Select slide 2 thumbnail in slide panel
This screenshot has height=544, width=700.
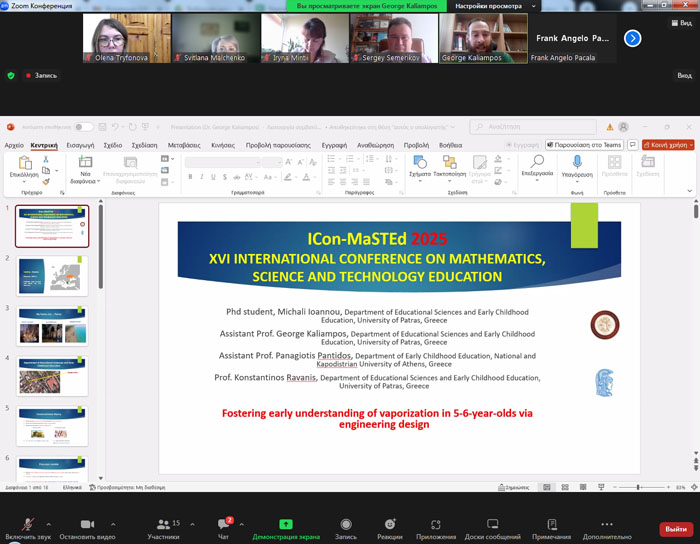(52, 276)
